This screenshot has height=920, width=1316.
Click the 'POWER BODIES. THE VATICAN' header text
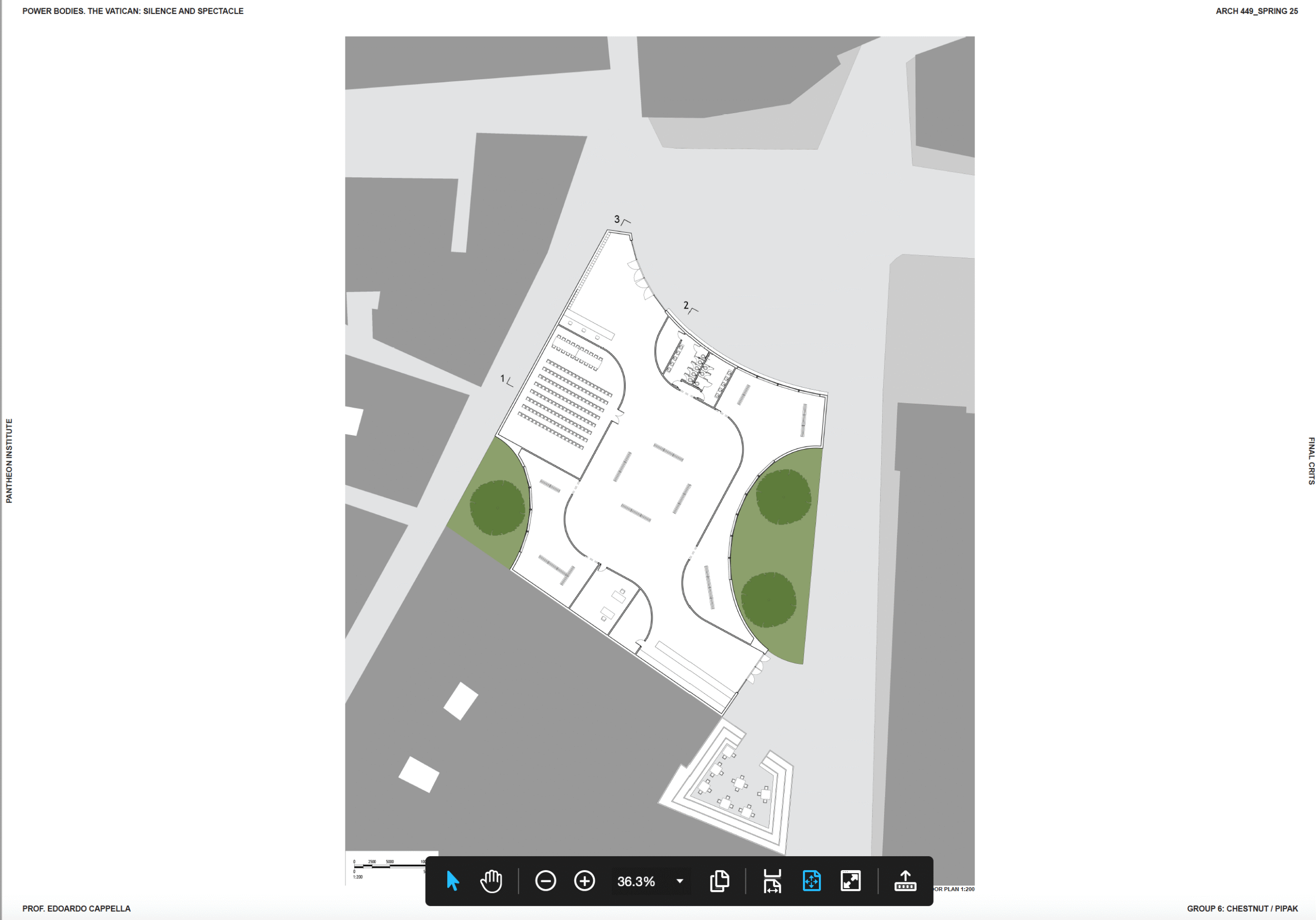[x=133, y=11]
